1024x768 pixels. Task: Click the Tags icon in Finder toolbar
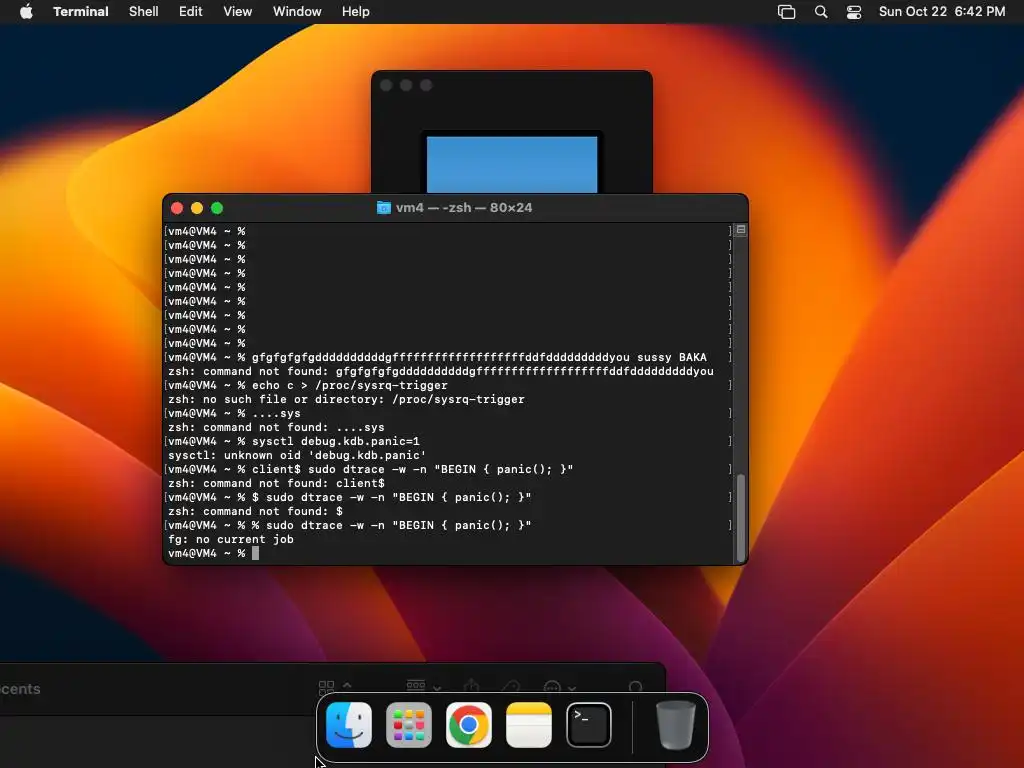tap(512, 686)
